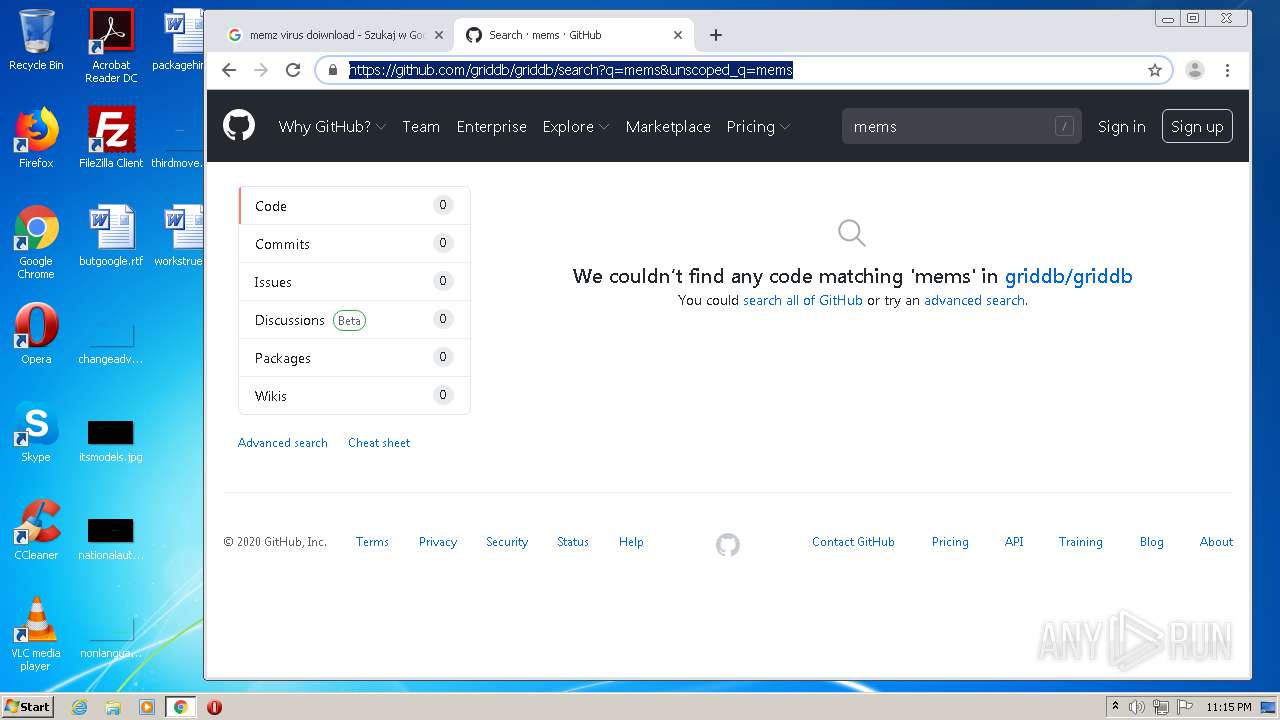Open the footer API link
1280x720 pixels.
(1014, 542)
